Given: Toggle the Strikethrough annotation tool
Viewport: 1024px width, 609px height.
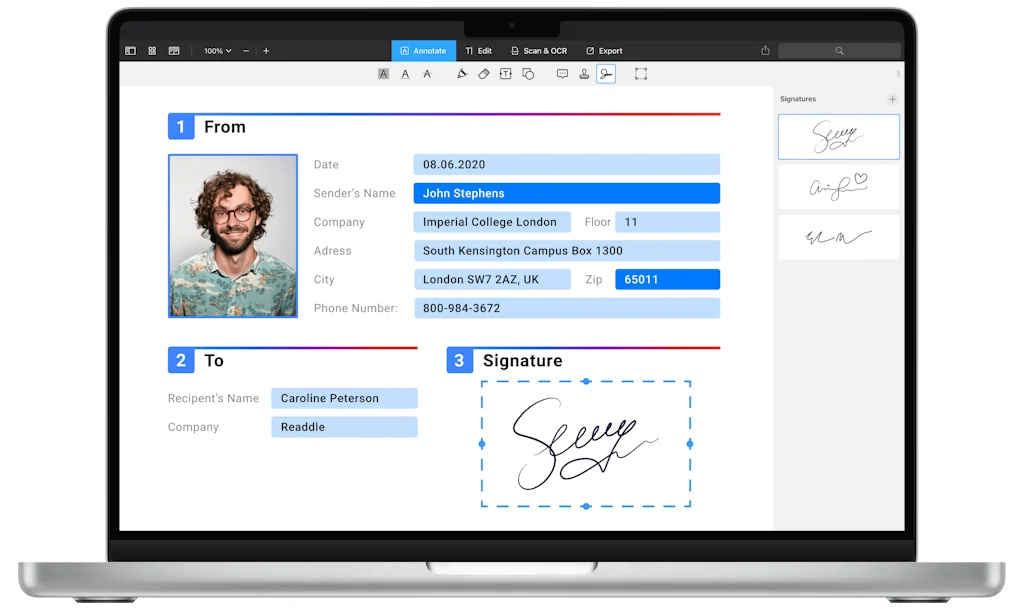Looking at the screenshot, I should pyautogui.click(x=426, y=73).
